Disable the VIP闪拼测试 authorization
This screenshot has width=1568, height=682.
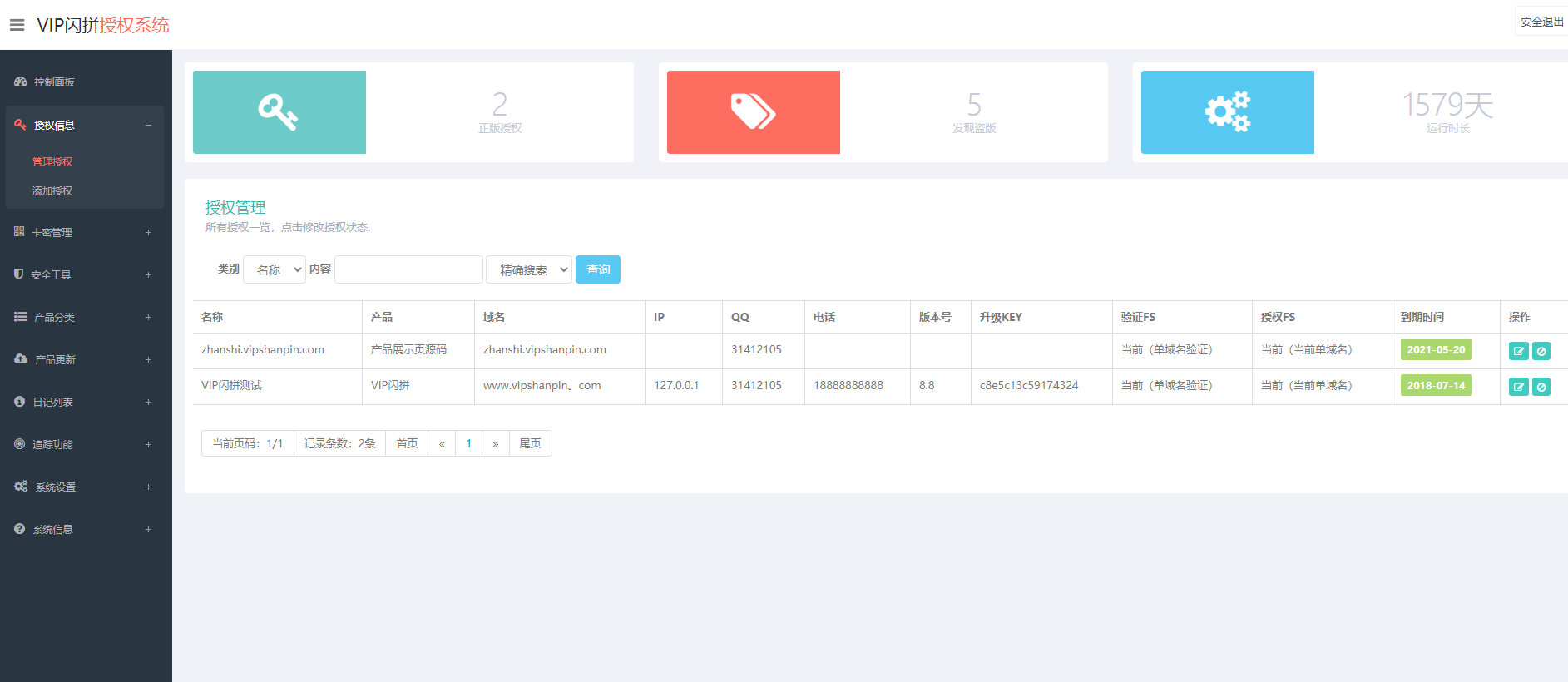click(1541, 387)
